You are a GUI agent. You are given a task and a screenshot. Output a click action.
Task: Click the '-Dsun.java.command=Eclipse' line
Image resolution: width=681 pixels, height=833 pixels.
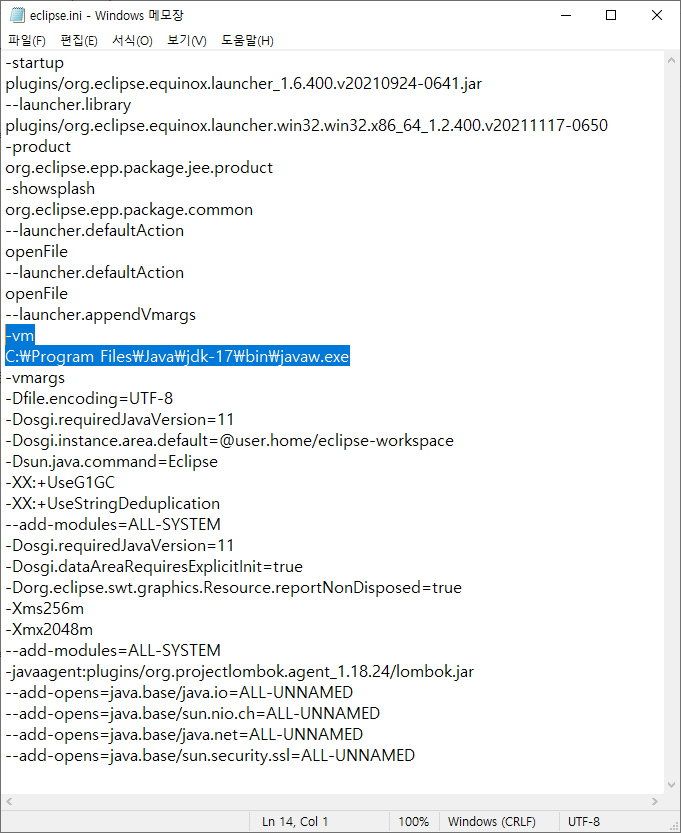[x=112, y=462]
